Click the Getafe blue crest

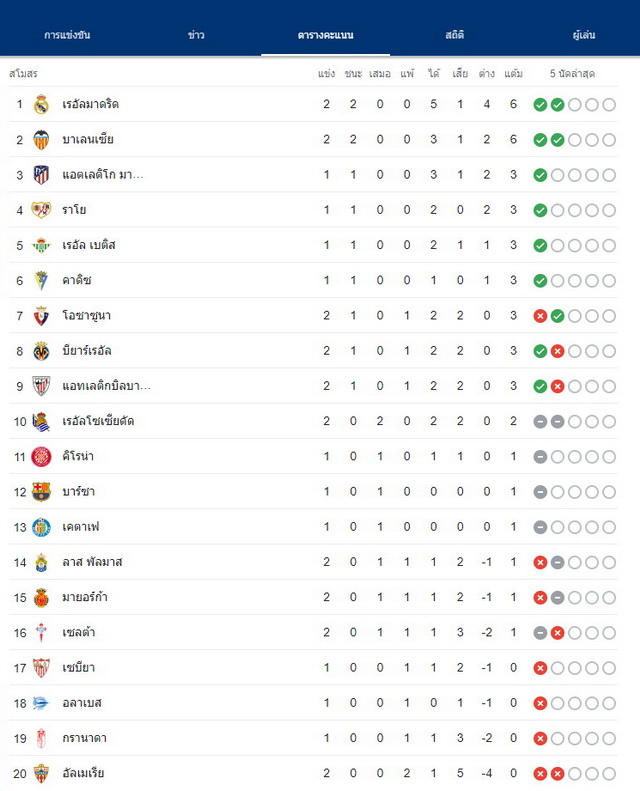point(41,527)
